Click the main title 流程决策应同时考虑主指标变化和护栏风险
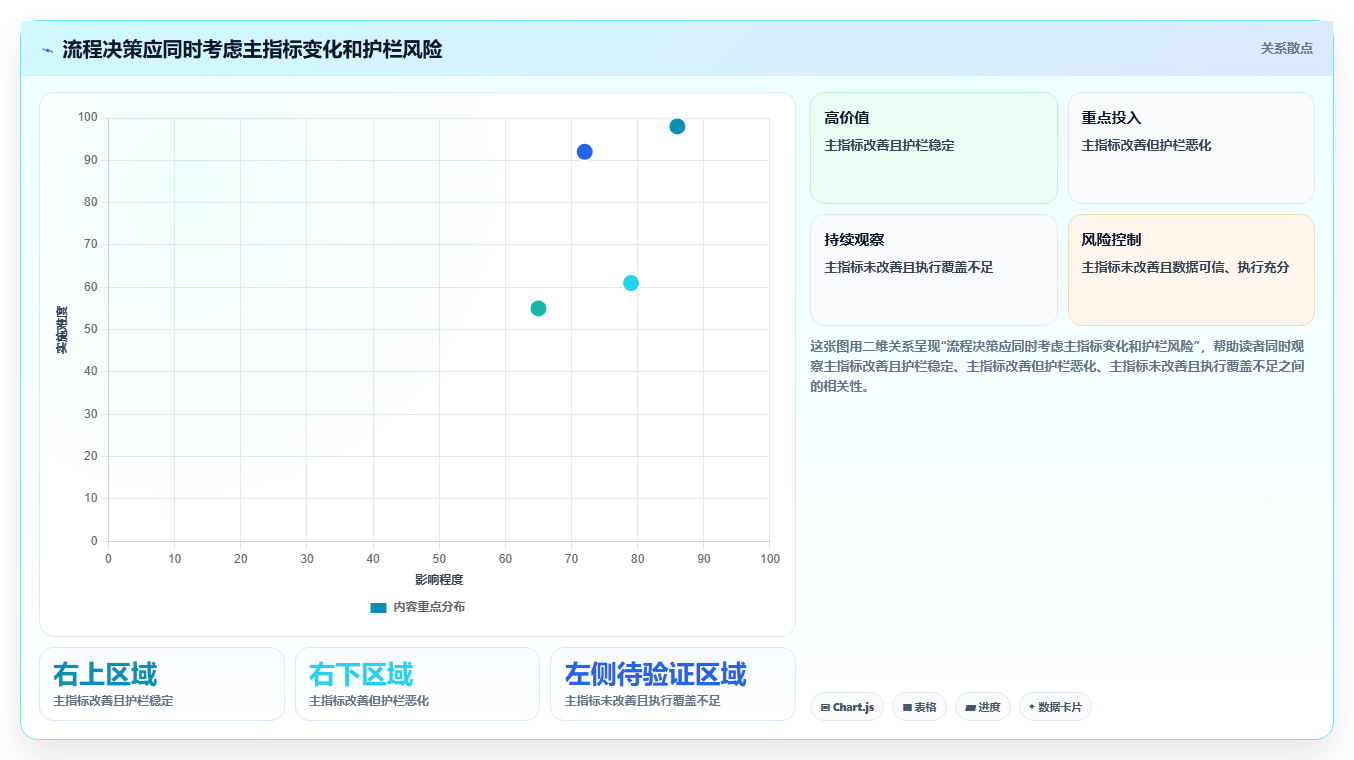Viewport: 1354px width, 760px height. [x=252, y=49]
